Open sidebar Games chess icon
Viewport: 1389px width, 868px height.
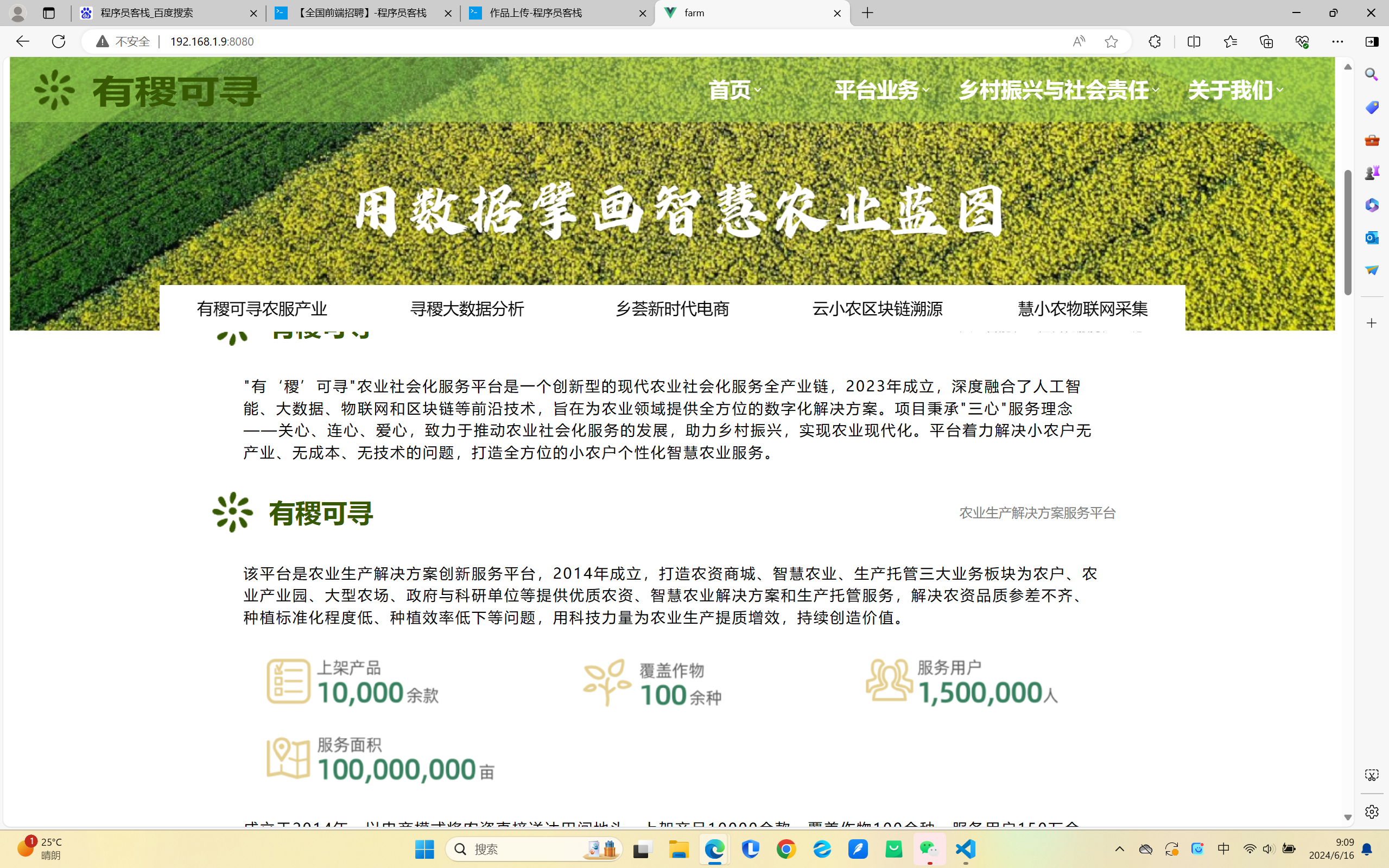pos(1372,172)
